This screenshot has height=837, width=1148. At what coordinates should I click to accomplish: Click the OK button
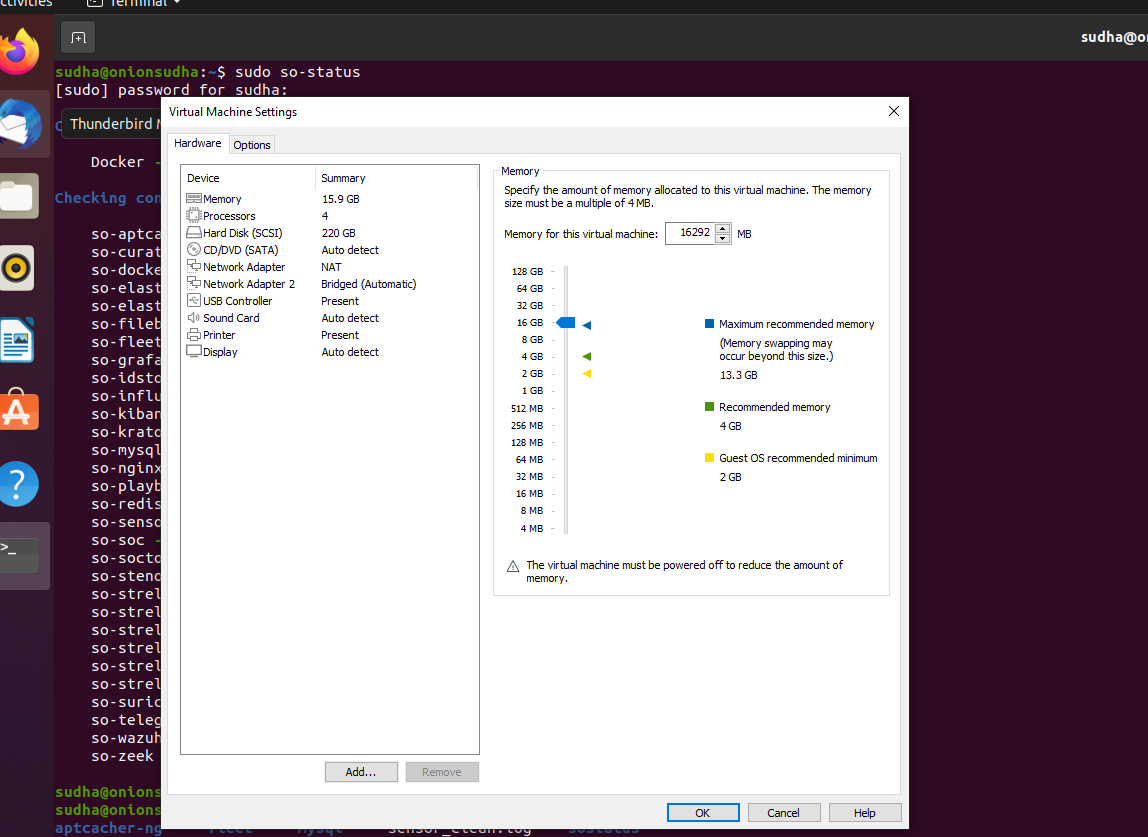click(x=703, y=813)
